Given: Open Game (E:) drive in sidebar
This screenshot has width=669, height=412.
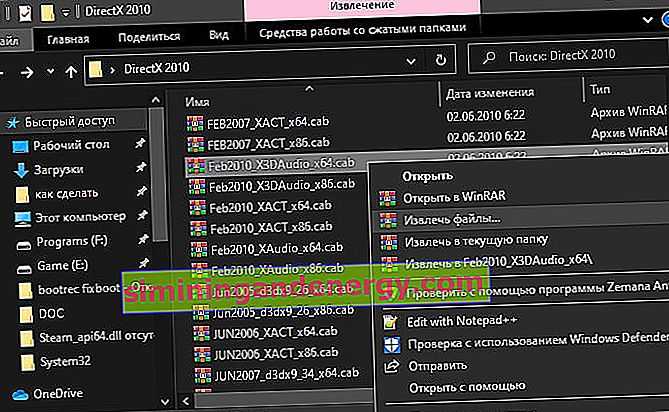Looking at the screenshot, I should coord(62,265).
